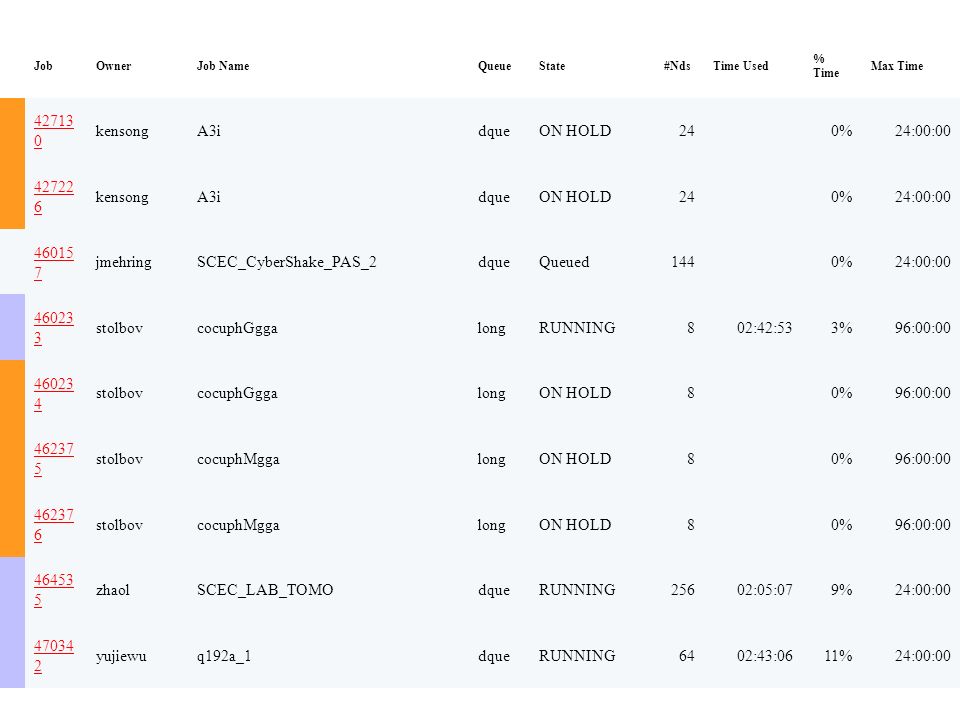This screenshot has height=720, width=960.
Task: Open job link 460233
Action: [53, 328]
